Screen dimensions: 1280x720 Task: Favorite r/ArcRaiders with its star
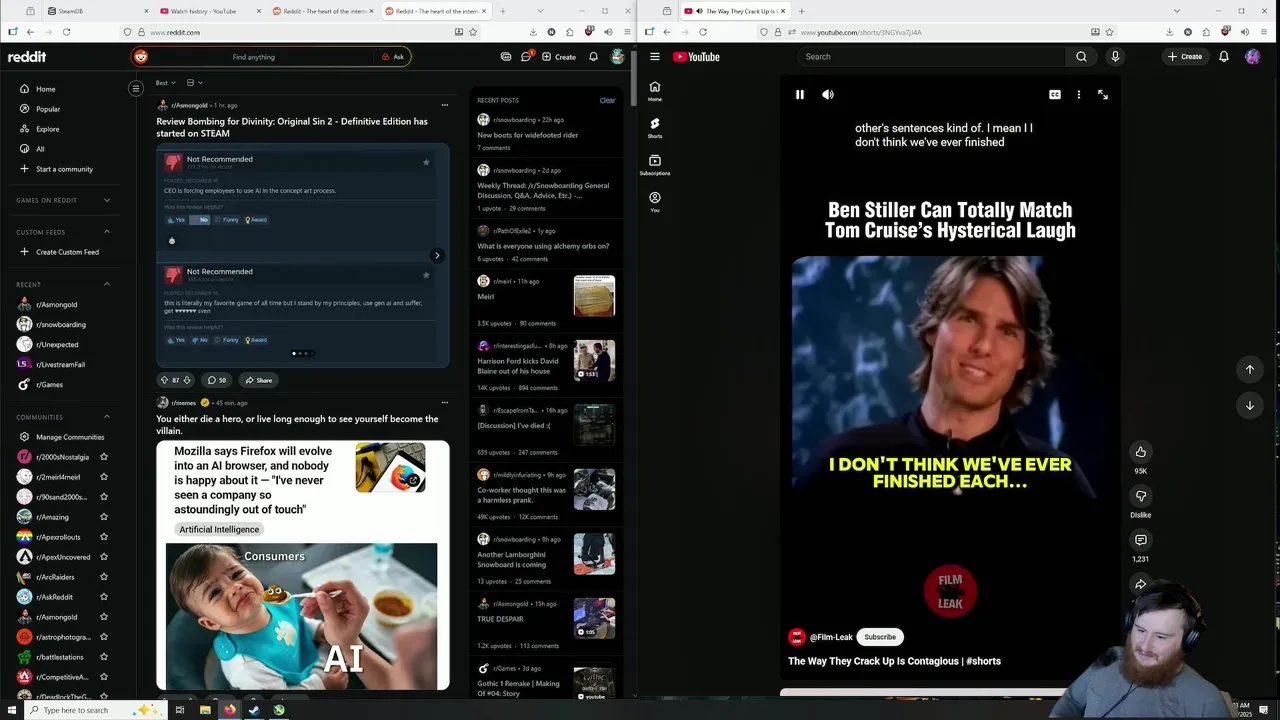(104, 577)
